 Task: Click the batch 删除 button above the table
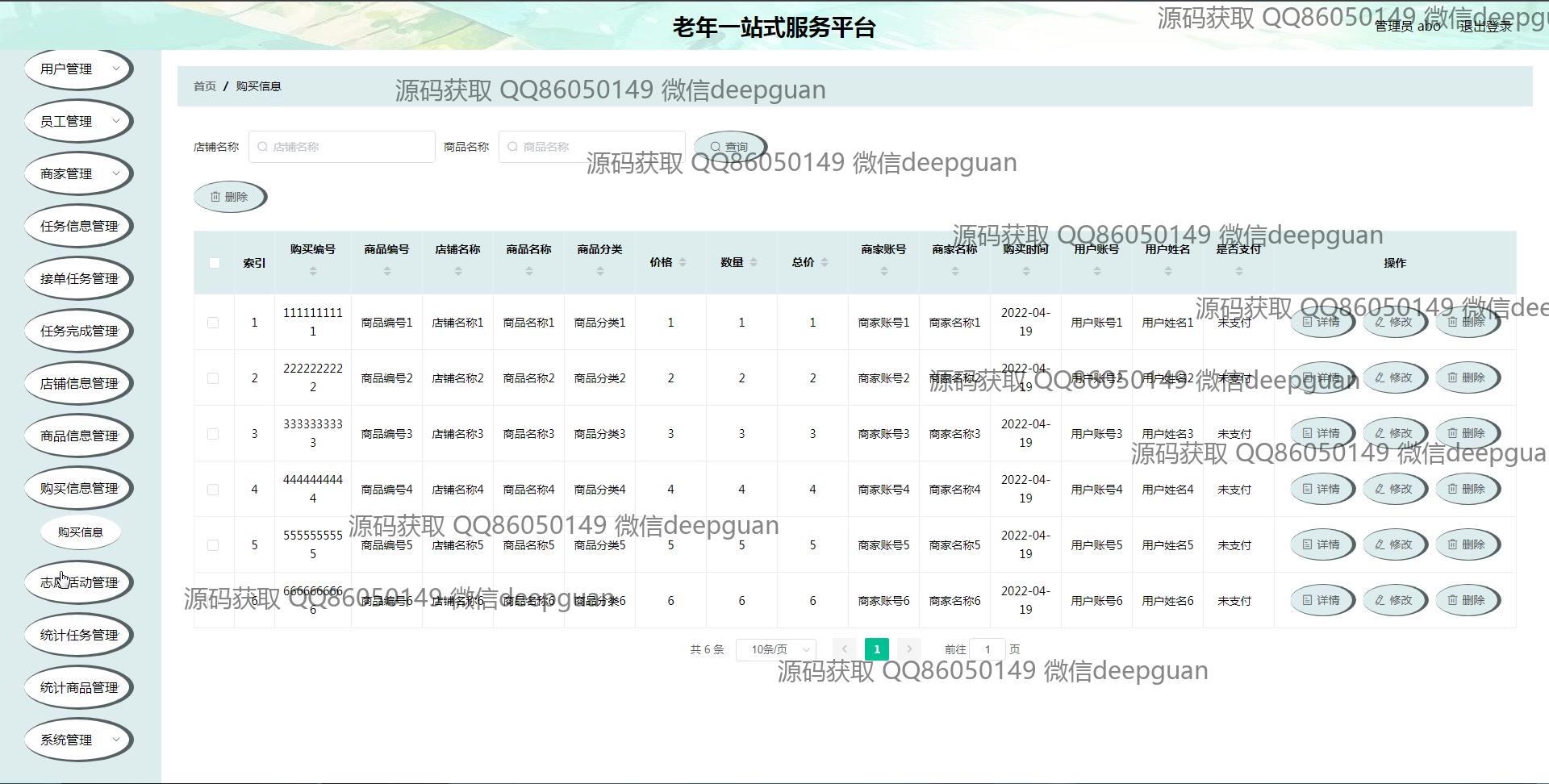230,197
